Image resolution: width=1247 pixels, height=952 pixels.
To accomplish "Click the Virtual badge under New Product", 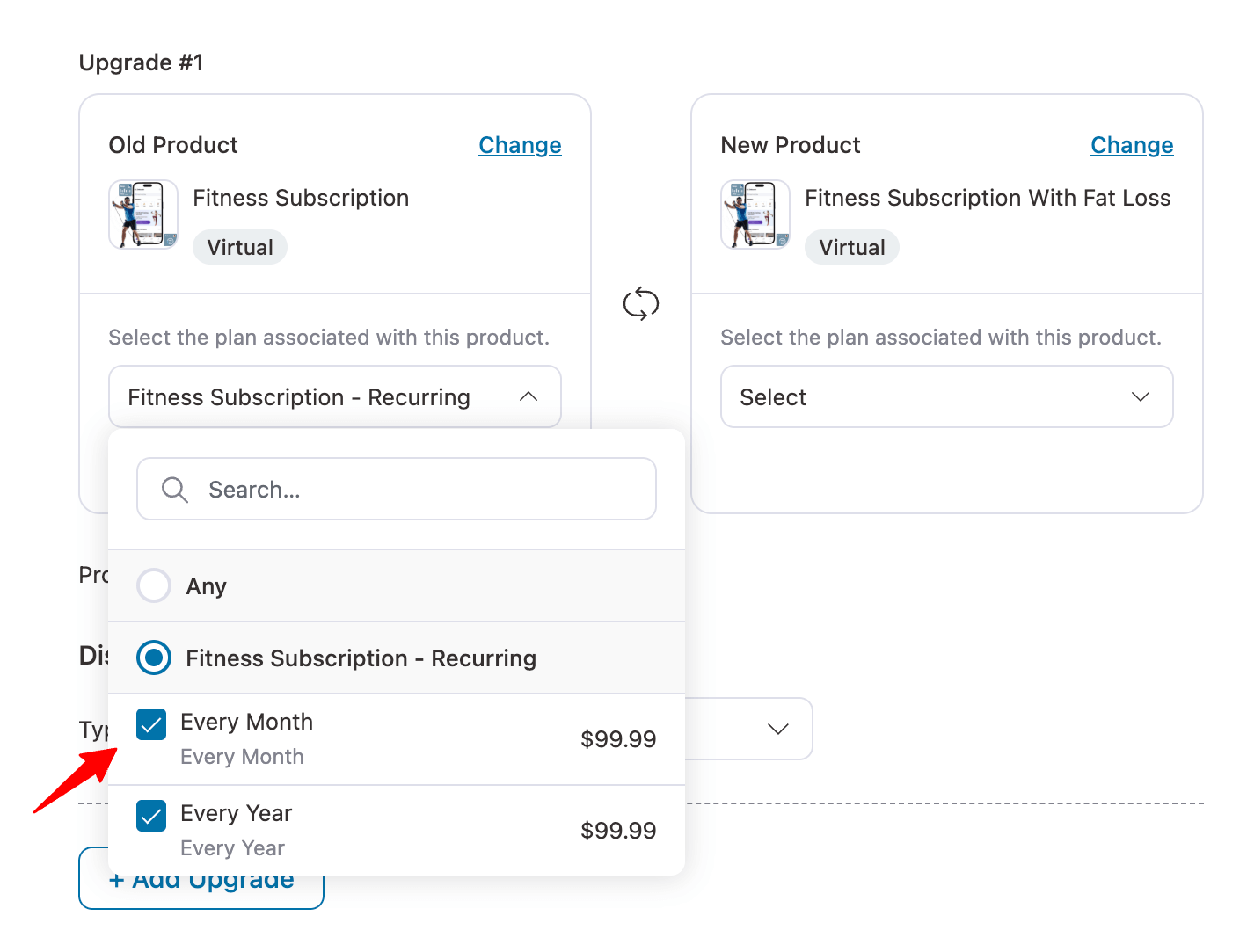I will pos(851,247).
